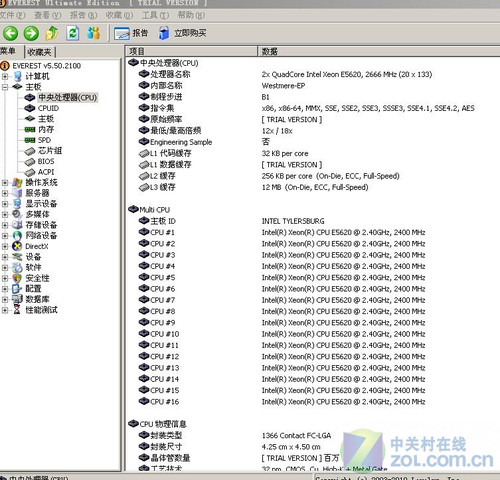Expand the 显示设备 tree node

5,204
